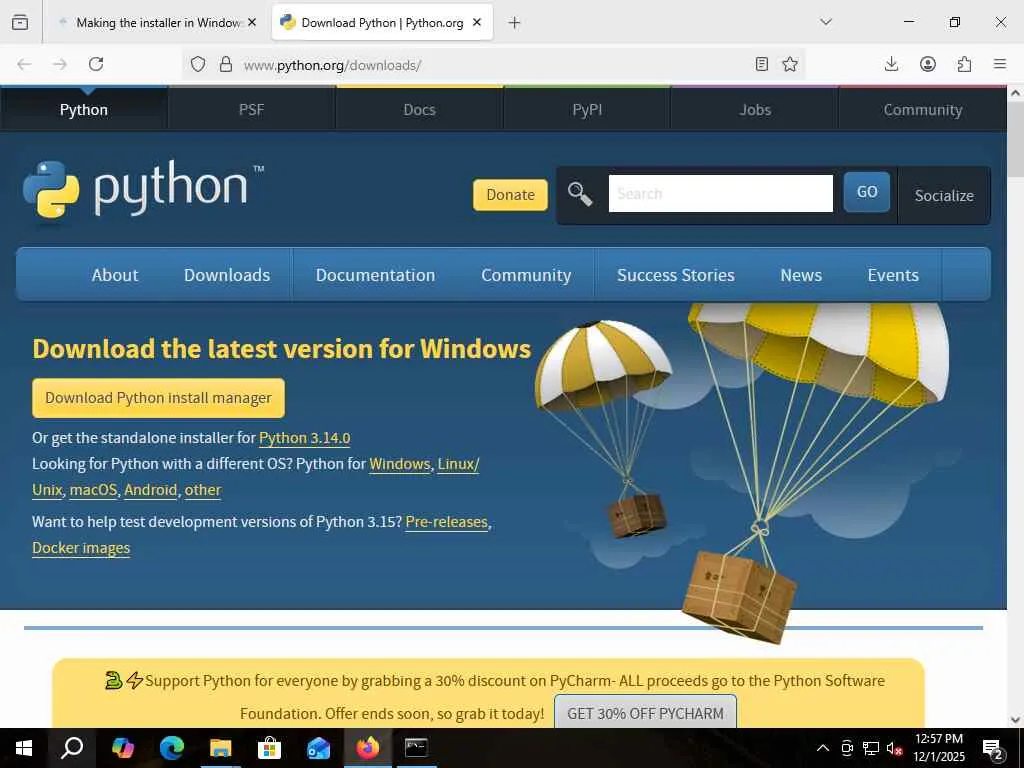Open the Success Stories menu item
The image size is (1024, 768).
(x=675, y=275)
